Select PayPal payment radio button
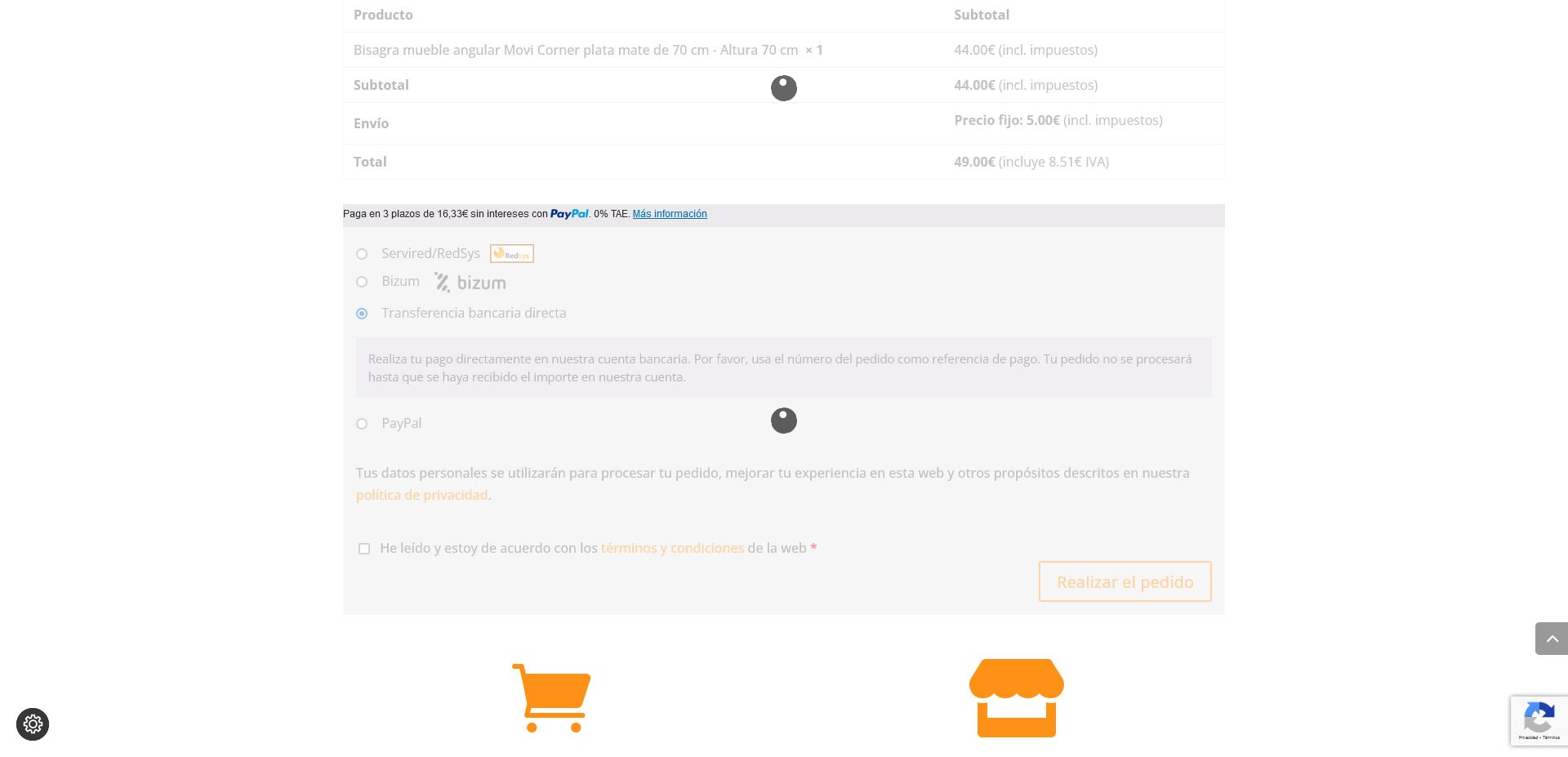Screen dimensions: 1568x757 (x=362, y=424)
